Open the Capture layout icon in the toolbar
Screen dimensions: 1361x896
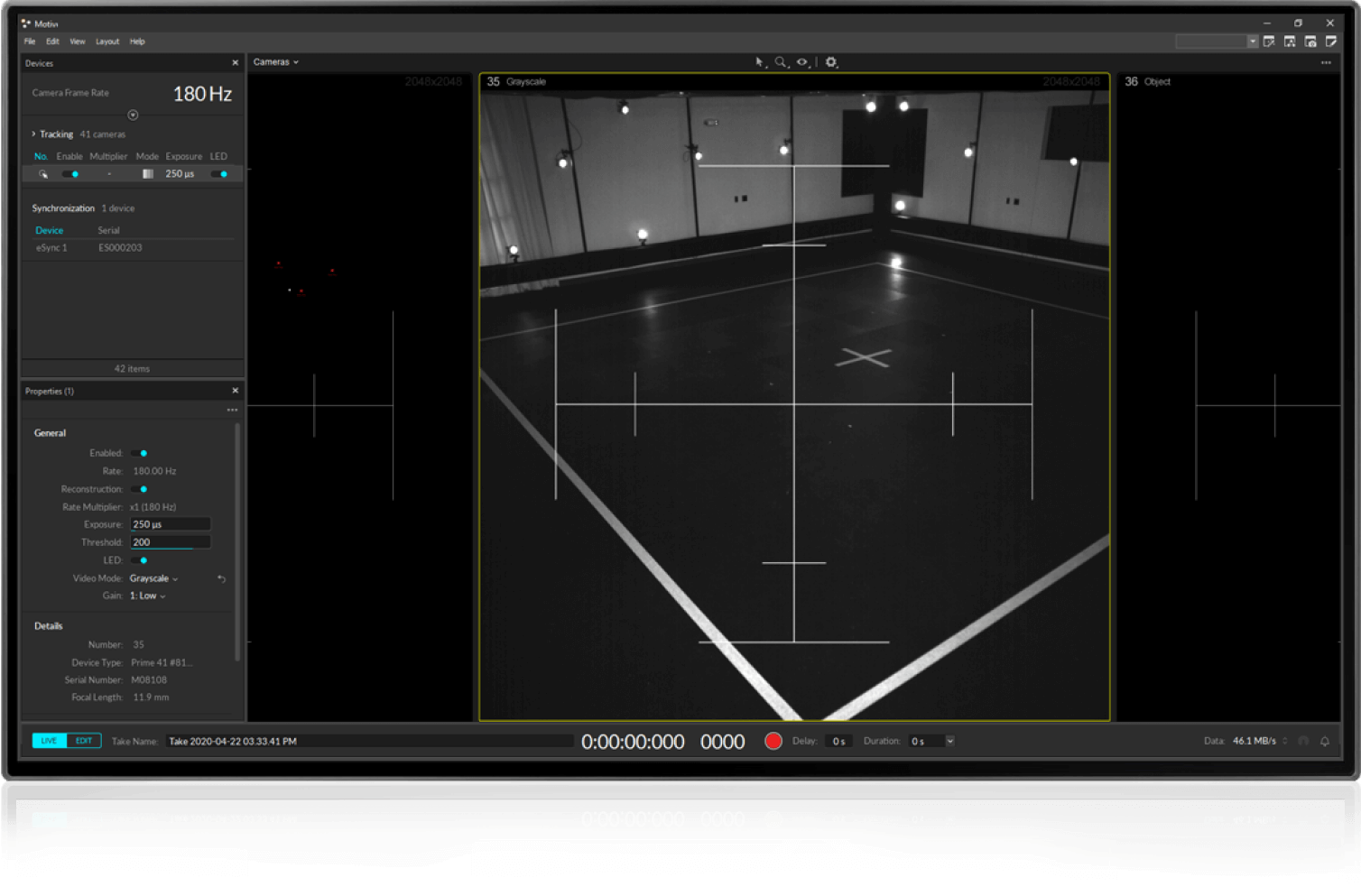click(x=1311, y=41)
